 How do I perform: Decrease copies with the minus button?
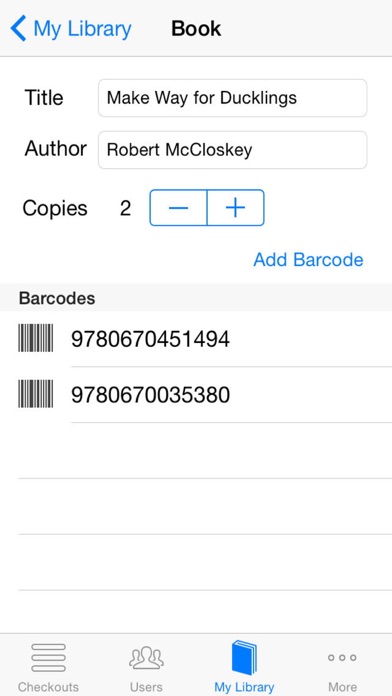(x=178, y=208)
